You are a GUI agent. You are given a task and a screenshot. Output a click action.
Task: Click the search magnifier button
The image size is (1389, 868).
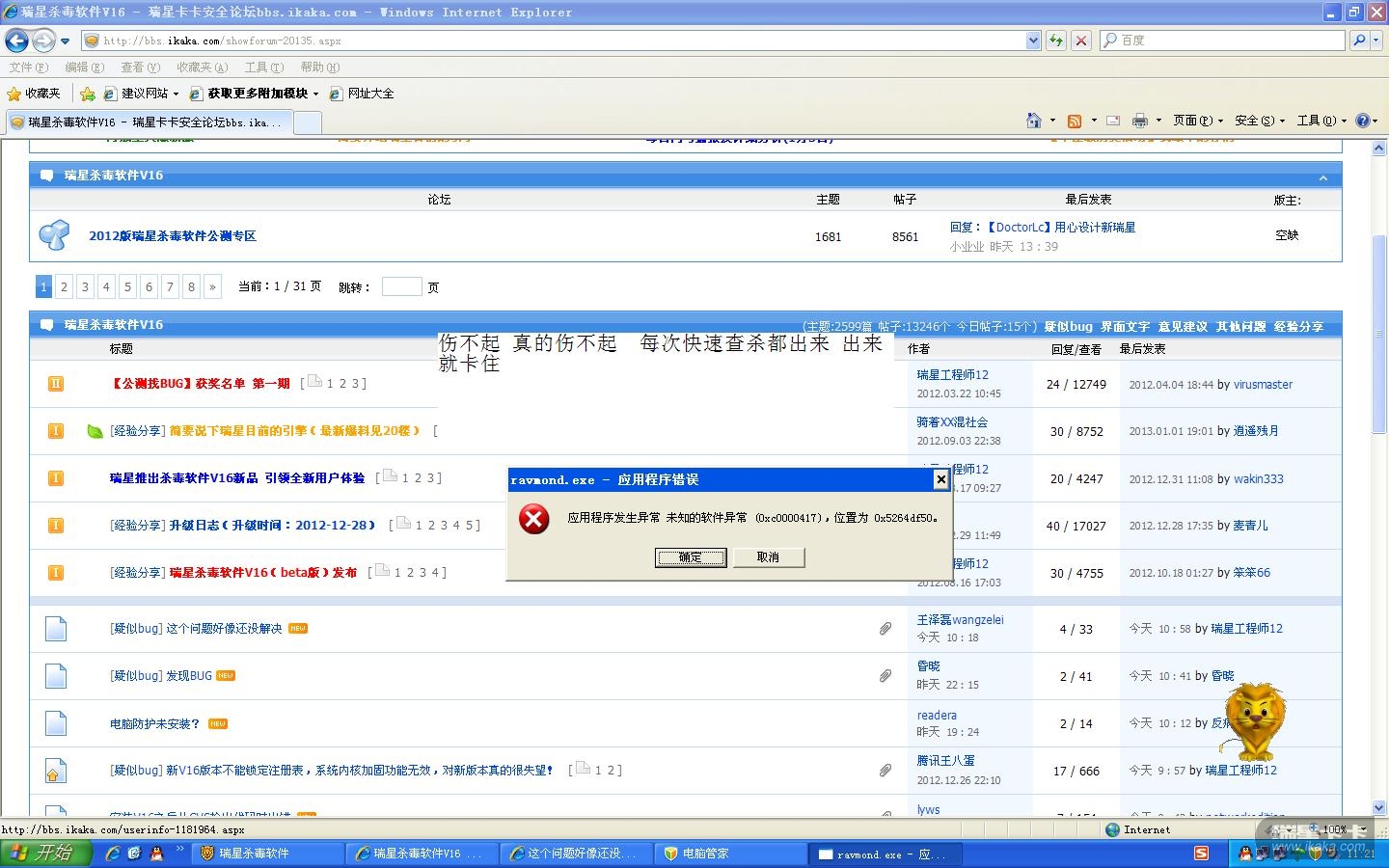[1358, 41]
